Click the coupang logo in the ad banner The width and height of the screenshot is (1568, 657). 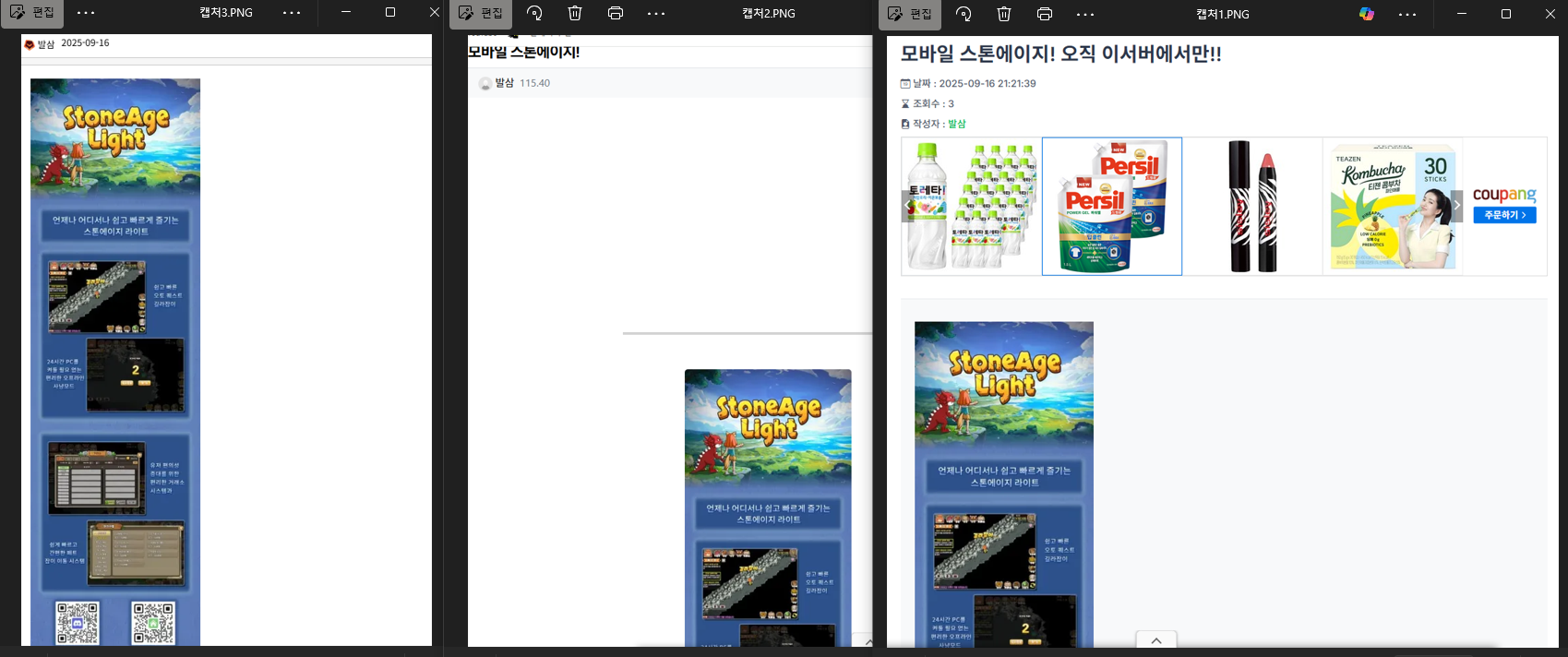(1504, 194)
